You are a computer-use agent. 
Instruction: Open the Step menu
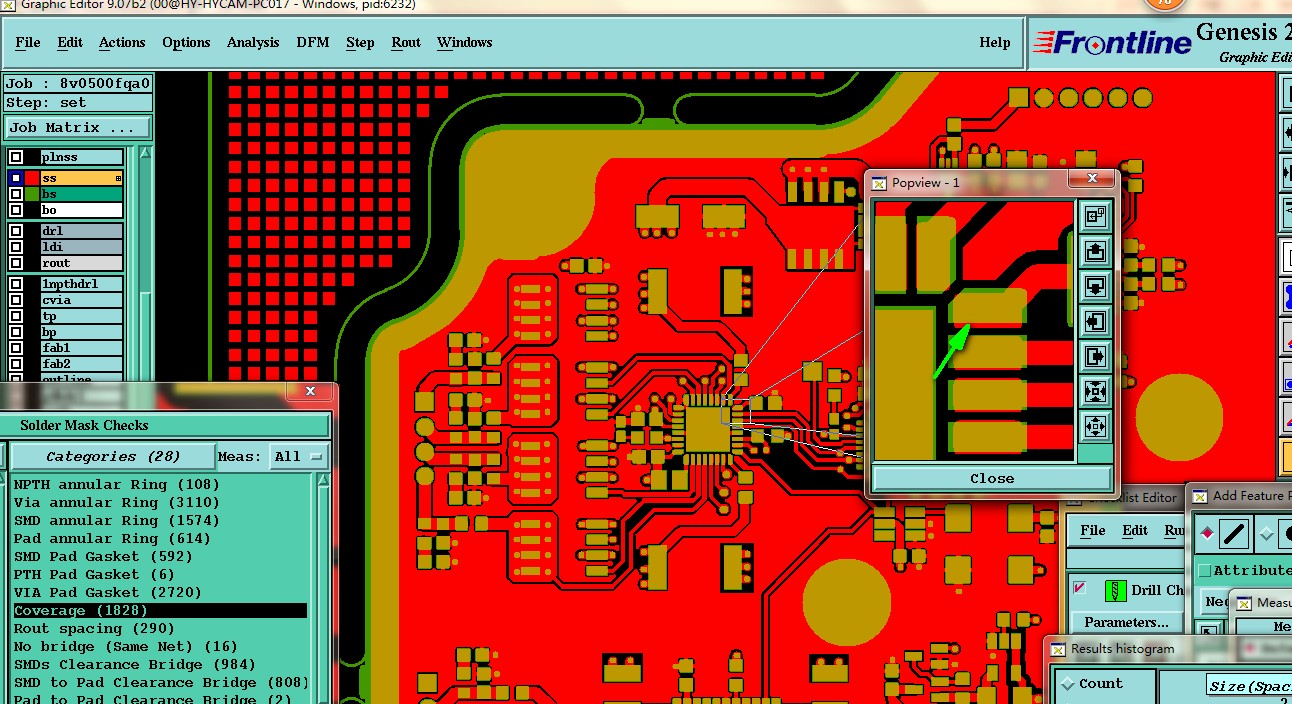[360, 42]
